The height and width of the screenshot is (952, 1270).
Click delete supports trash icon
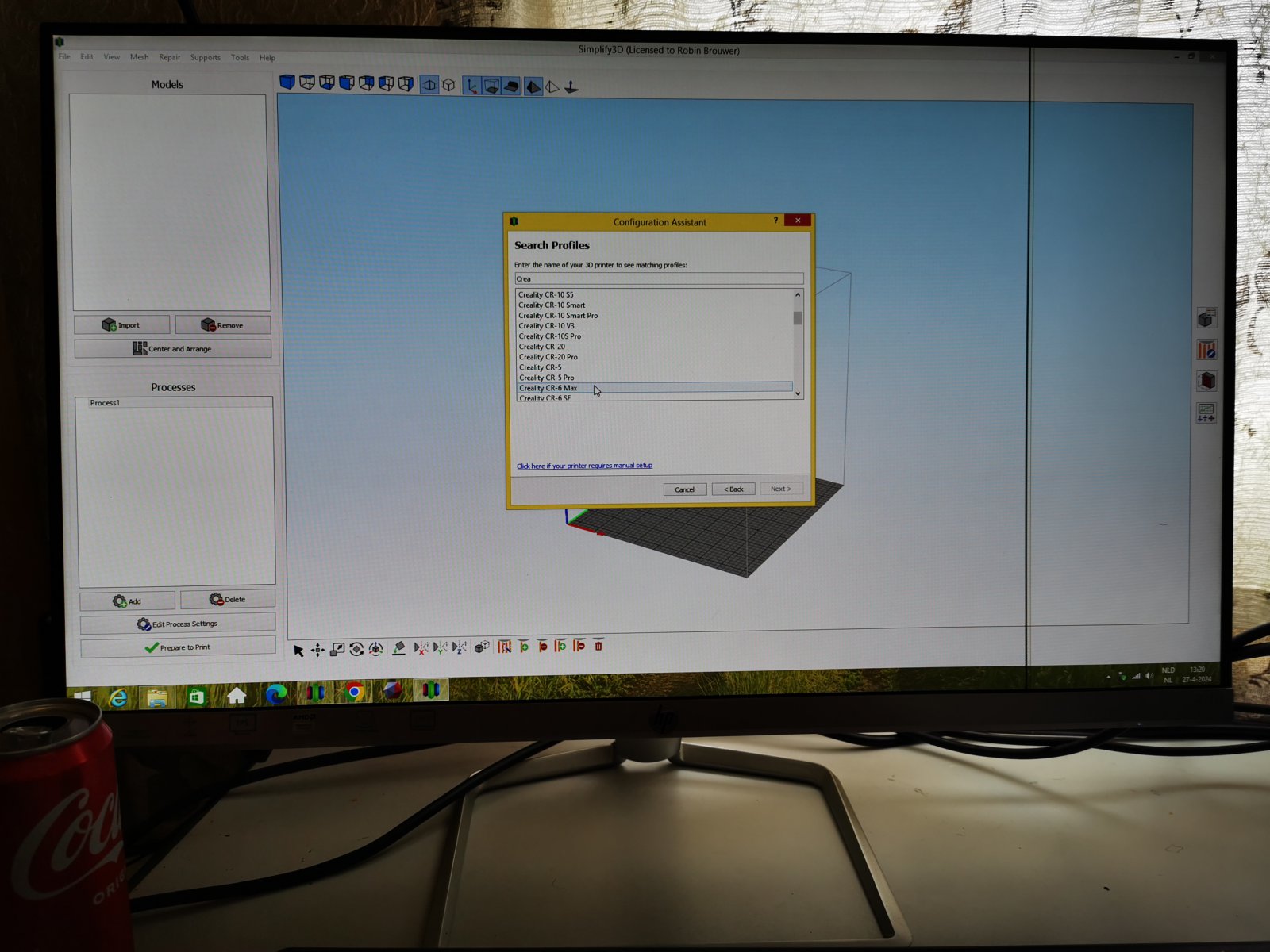[598, 645]
